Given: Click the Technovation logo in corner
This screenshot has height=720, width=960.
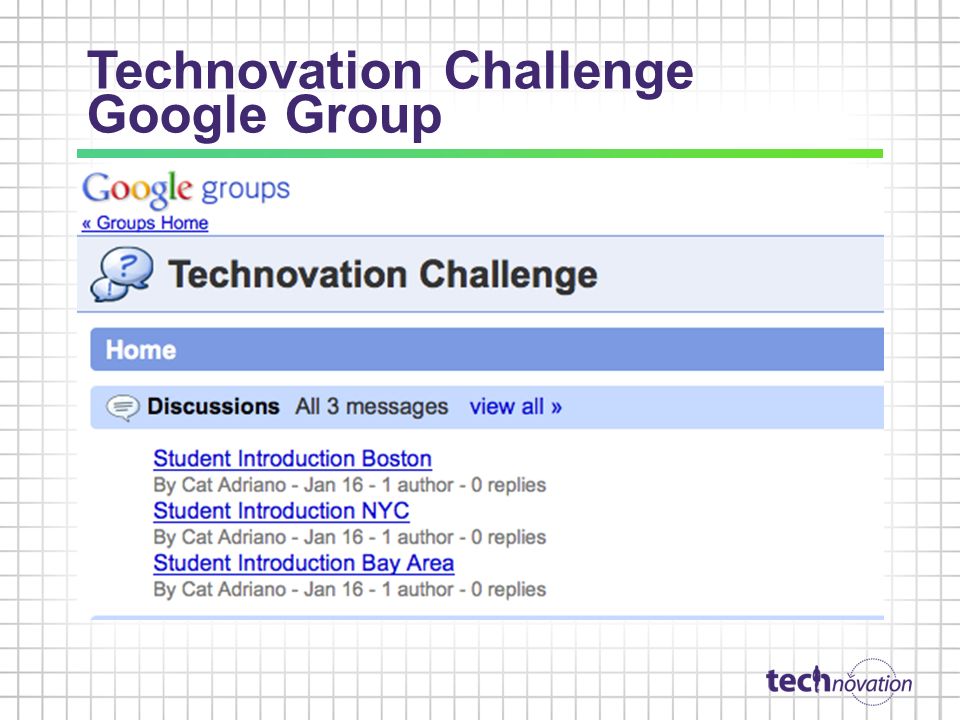Looking at the screenshot, I should [839, 681].
